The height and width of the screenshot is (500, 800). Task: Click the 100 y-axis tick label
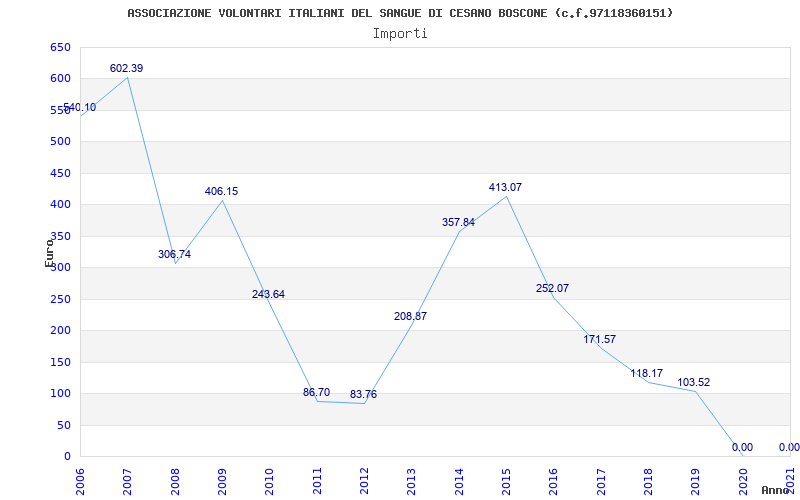pyautogui.click(x=60, y=394)
